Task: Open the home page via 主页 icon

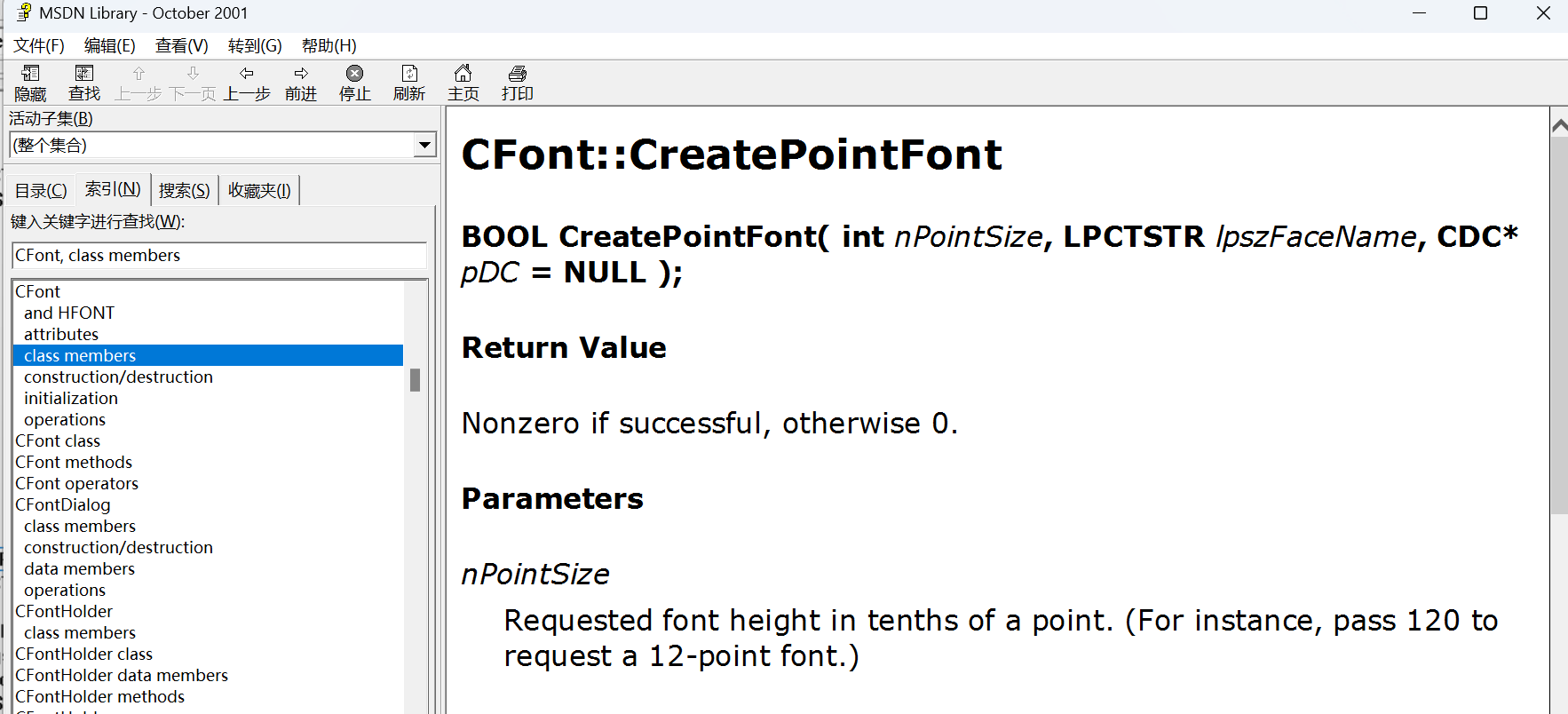Action: (x=463, y=83)
